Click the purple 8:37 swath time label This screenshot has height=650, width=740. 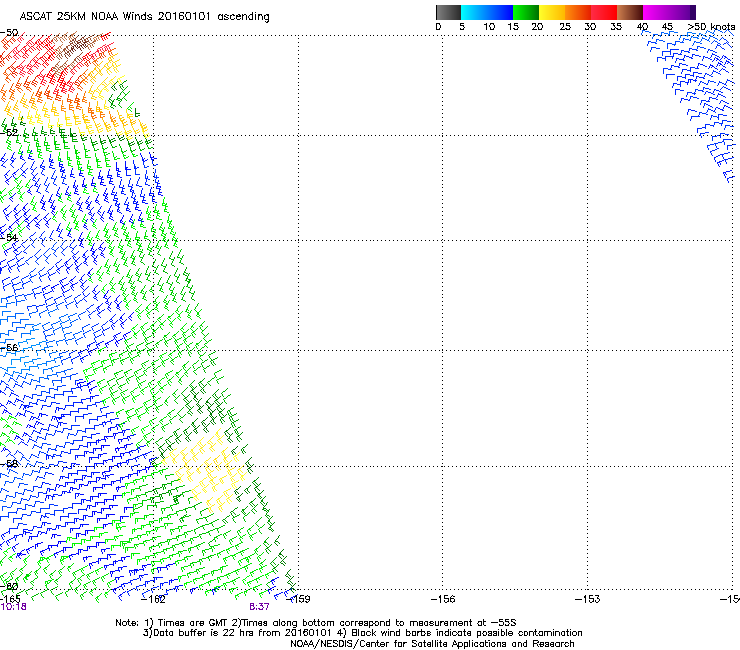tap(259, 607)
